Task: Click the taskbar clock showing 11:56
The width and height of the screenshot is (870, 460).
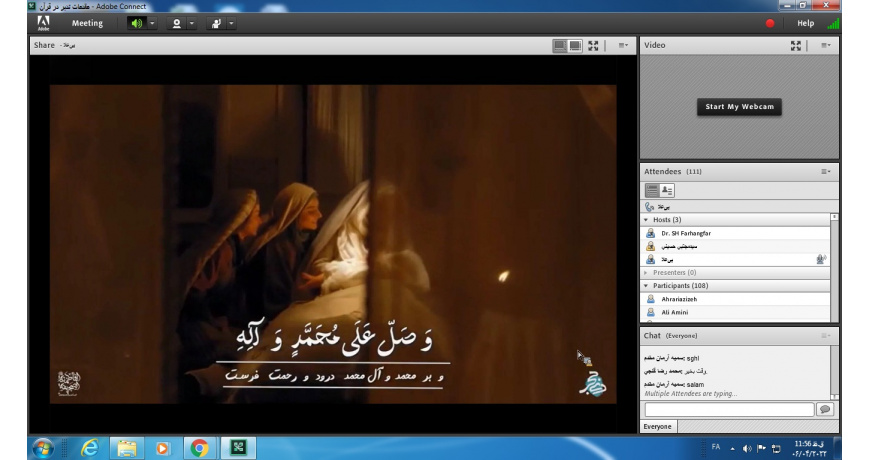Action: (x=810, y=448)
